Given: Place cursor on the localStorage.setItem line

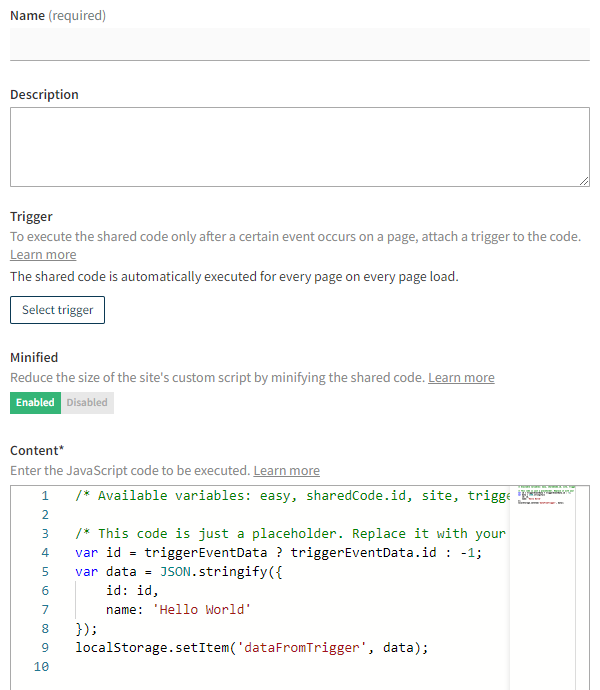Looking at the screenshot, I should (250, 648).
